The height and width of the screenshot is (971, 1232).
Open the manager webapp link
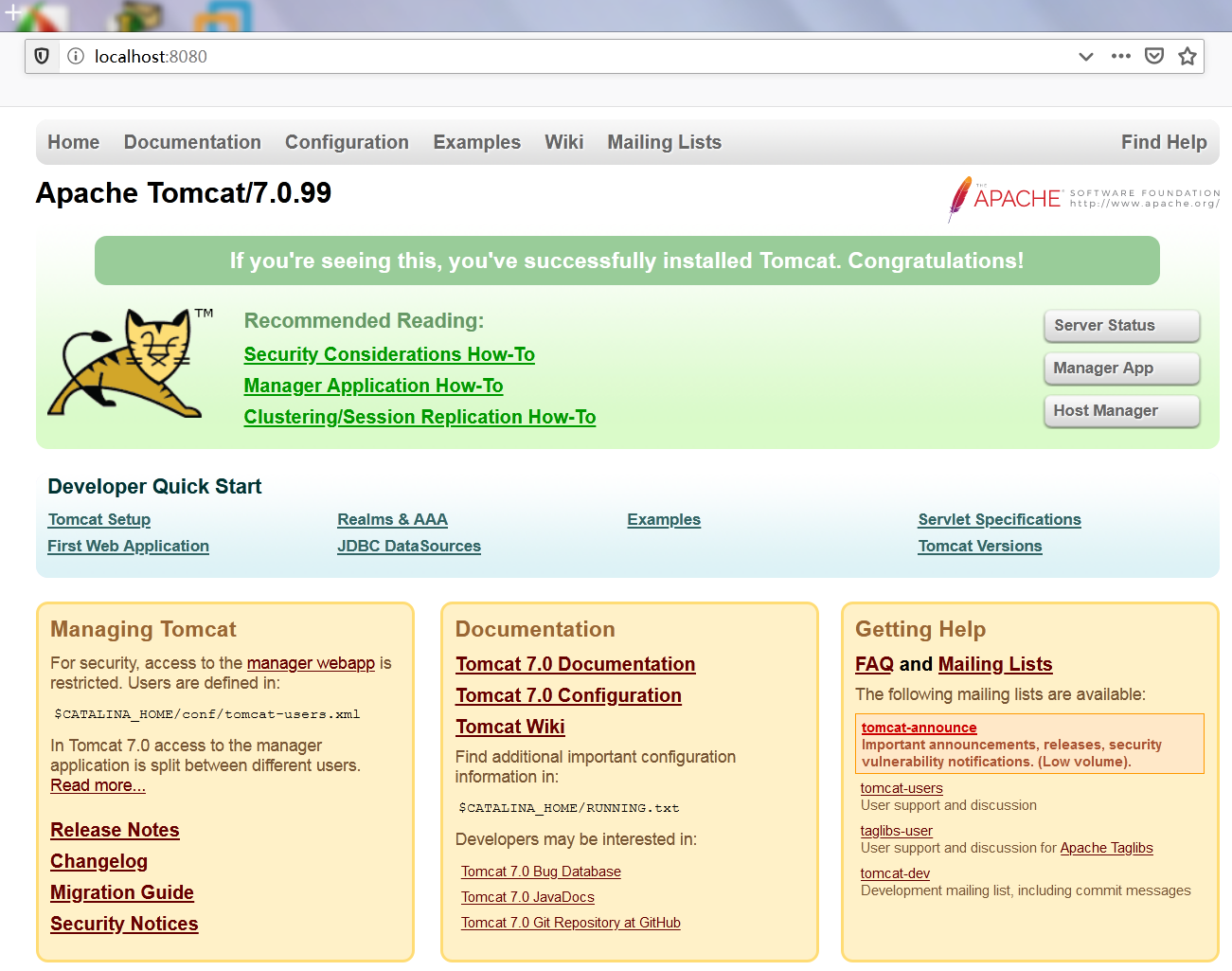(x=311, y=663)
